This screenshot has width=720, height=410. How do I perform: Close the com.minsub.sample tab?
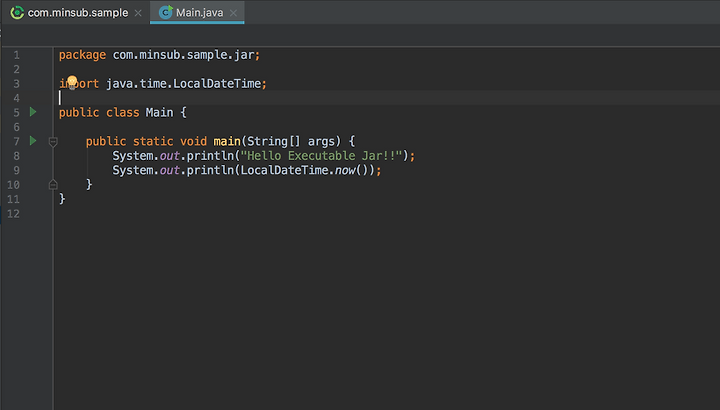tap(138, 13)
